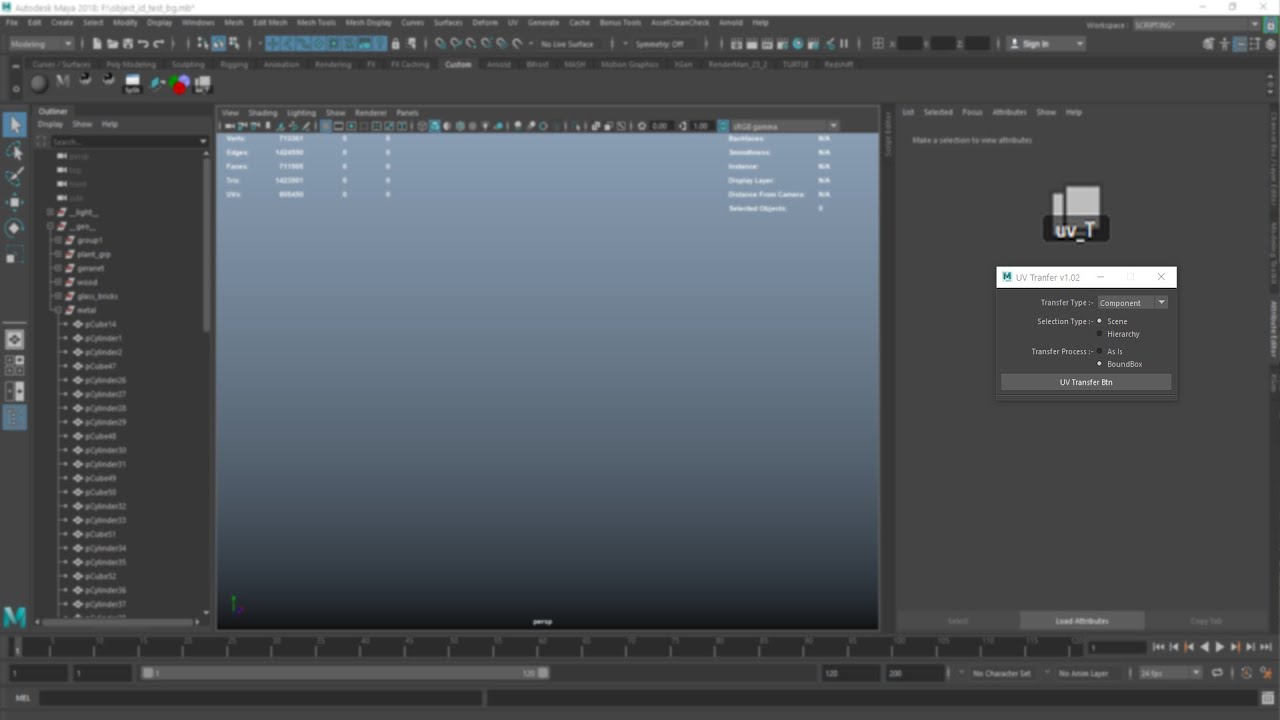This screenshot has width=1280, height=720.
Task: Open the Mesh Tools menu
Action: [316, 22]
